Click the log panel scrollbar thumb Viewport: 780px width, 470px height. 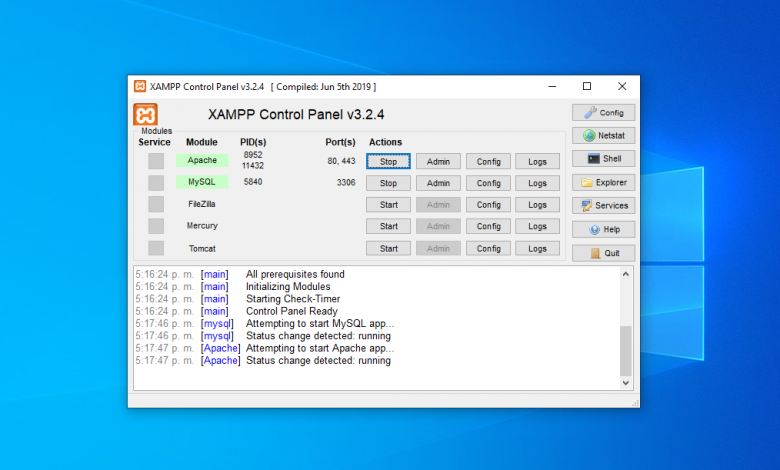click(626, 351)
